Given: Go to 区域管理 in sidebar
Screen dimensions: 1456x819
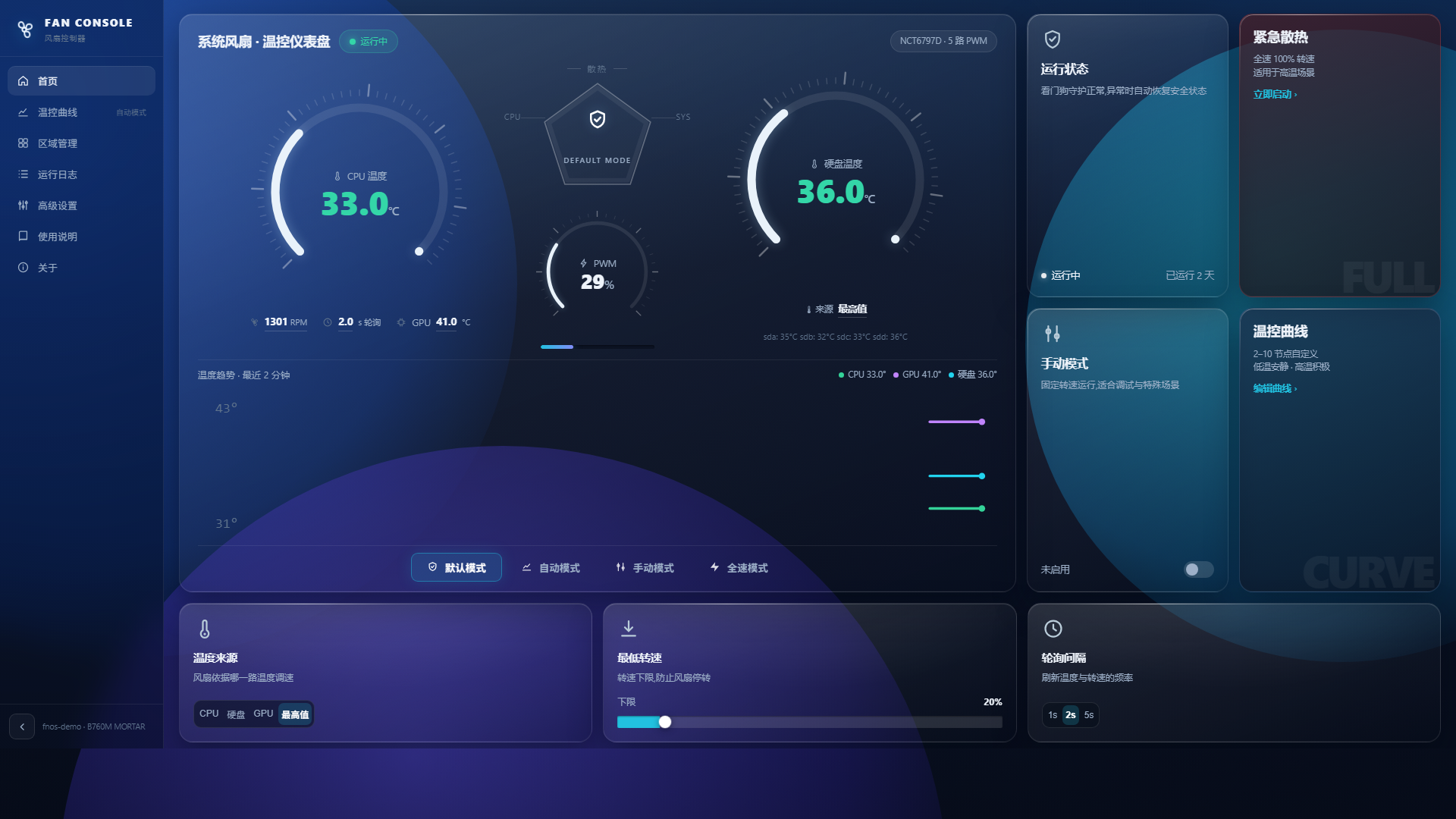Looking at the screenshot, I should [81, 143].
